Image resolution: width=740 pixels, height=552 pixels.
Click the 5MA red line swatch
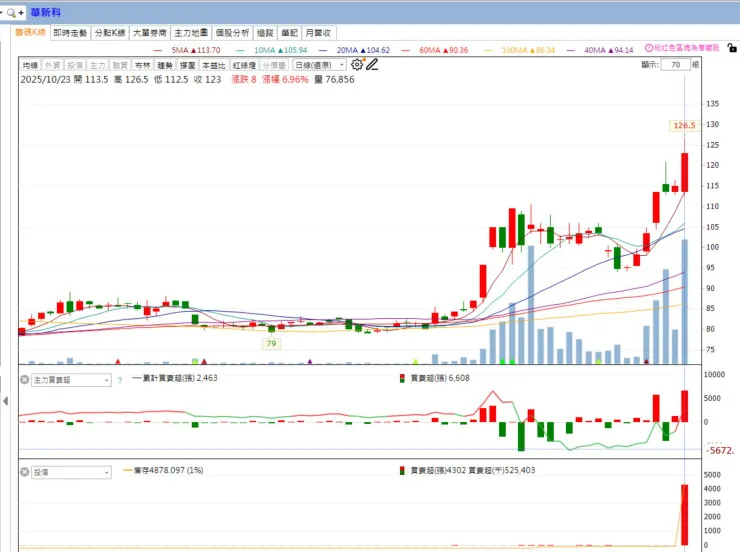pos(158,50)
